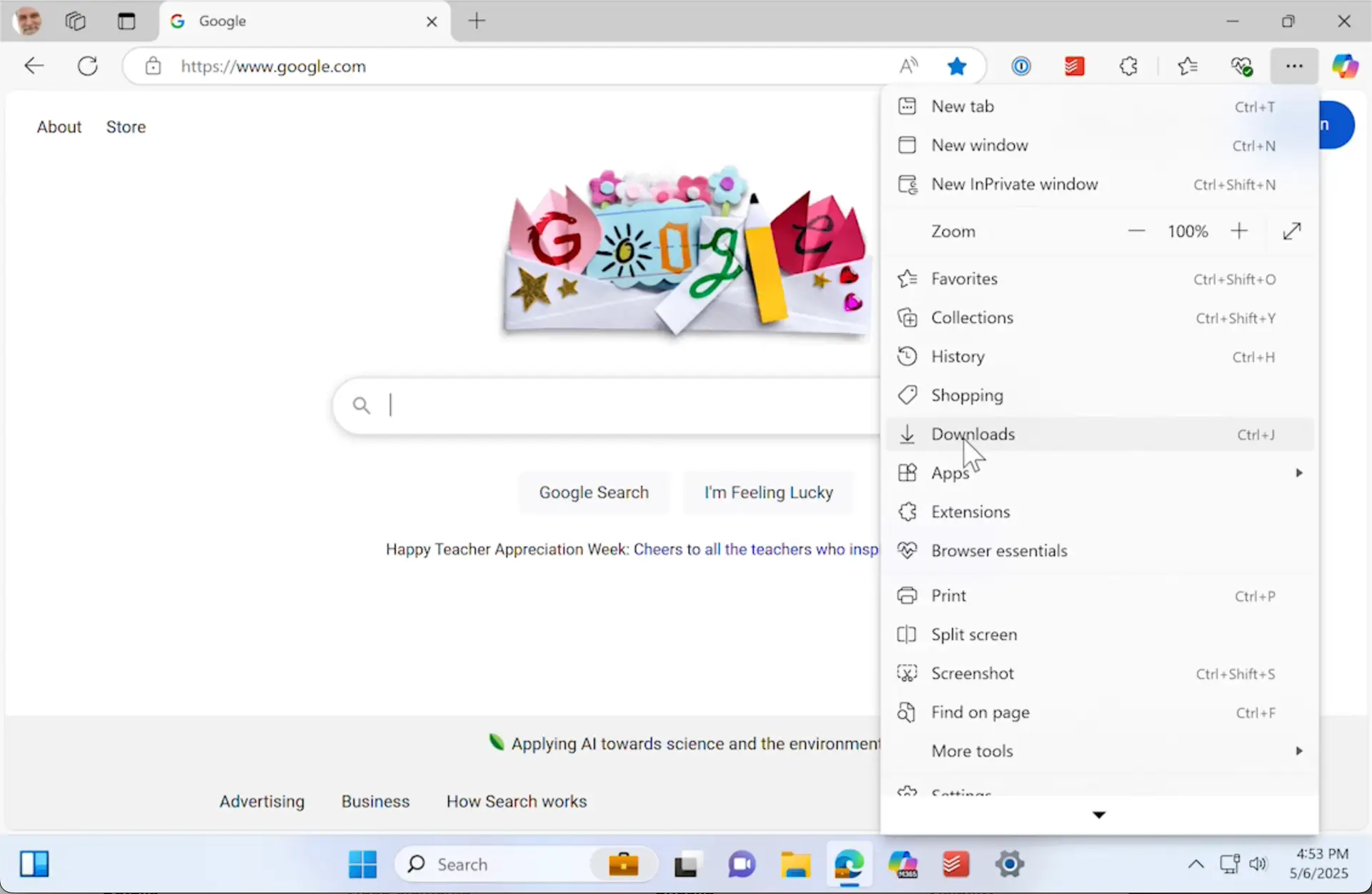Image resolution: width=1372 pixels, height=894 pixels.
Task: Open the Windows Start button
Action: click(362, 865)
